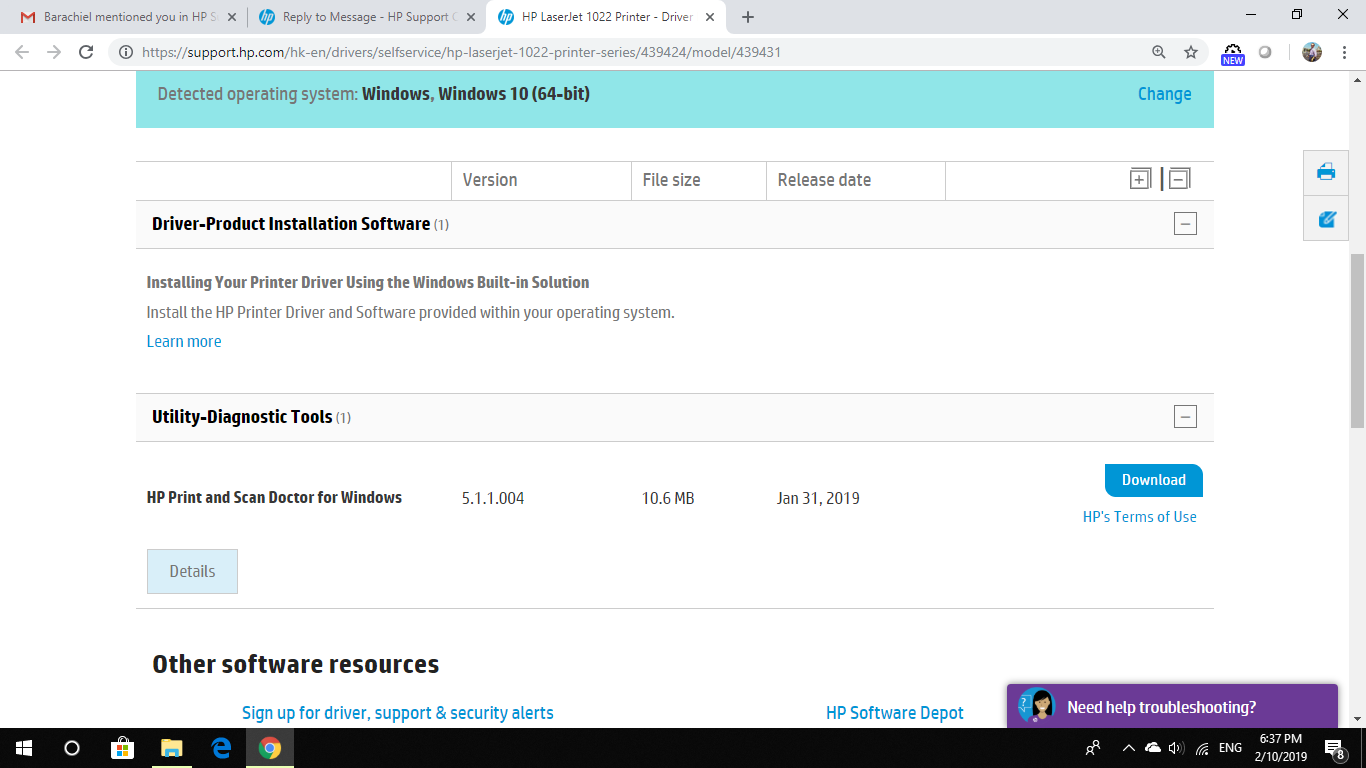Collapse the Driver-Product Installation Software section

click(1185, 224)
